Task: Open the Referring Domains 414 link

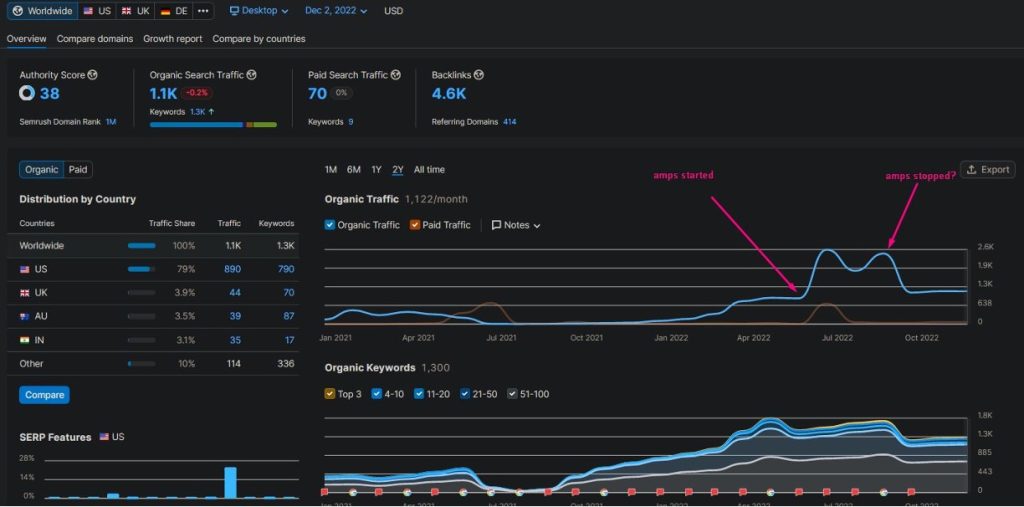Action: coord(509,122)
